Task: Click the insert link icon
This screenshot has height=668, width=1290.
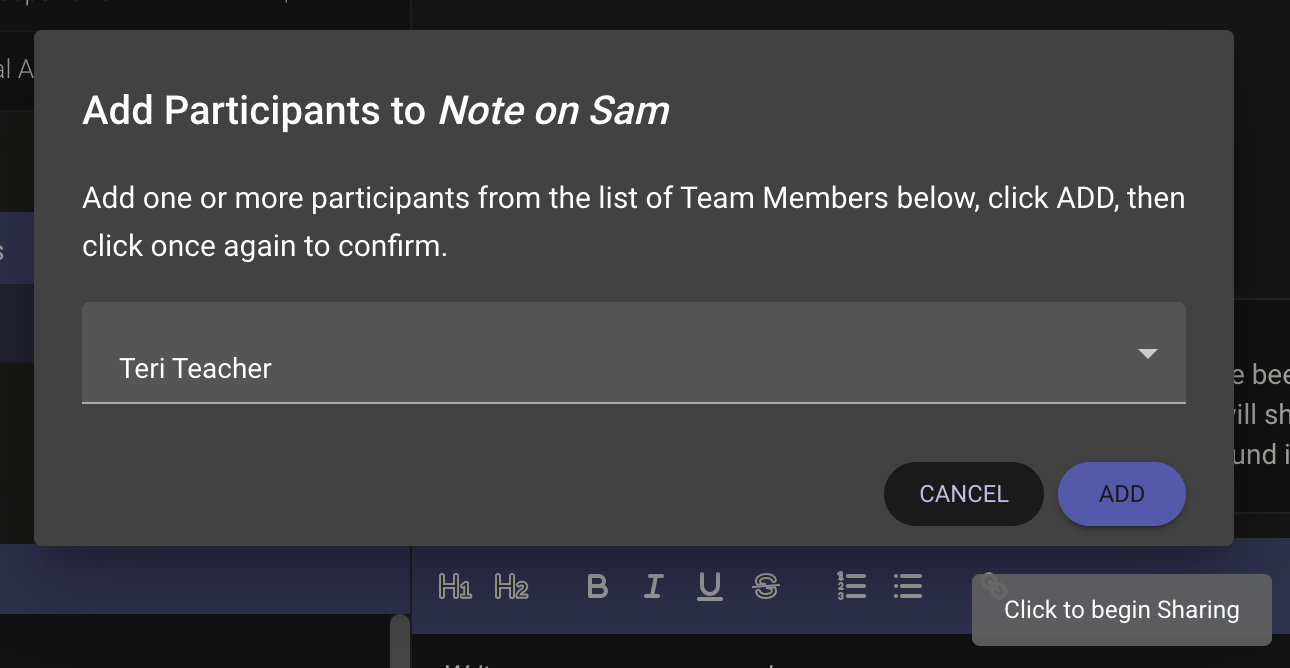Action: pos(991,584)
